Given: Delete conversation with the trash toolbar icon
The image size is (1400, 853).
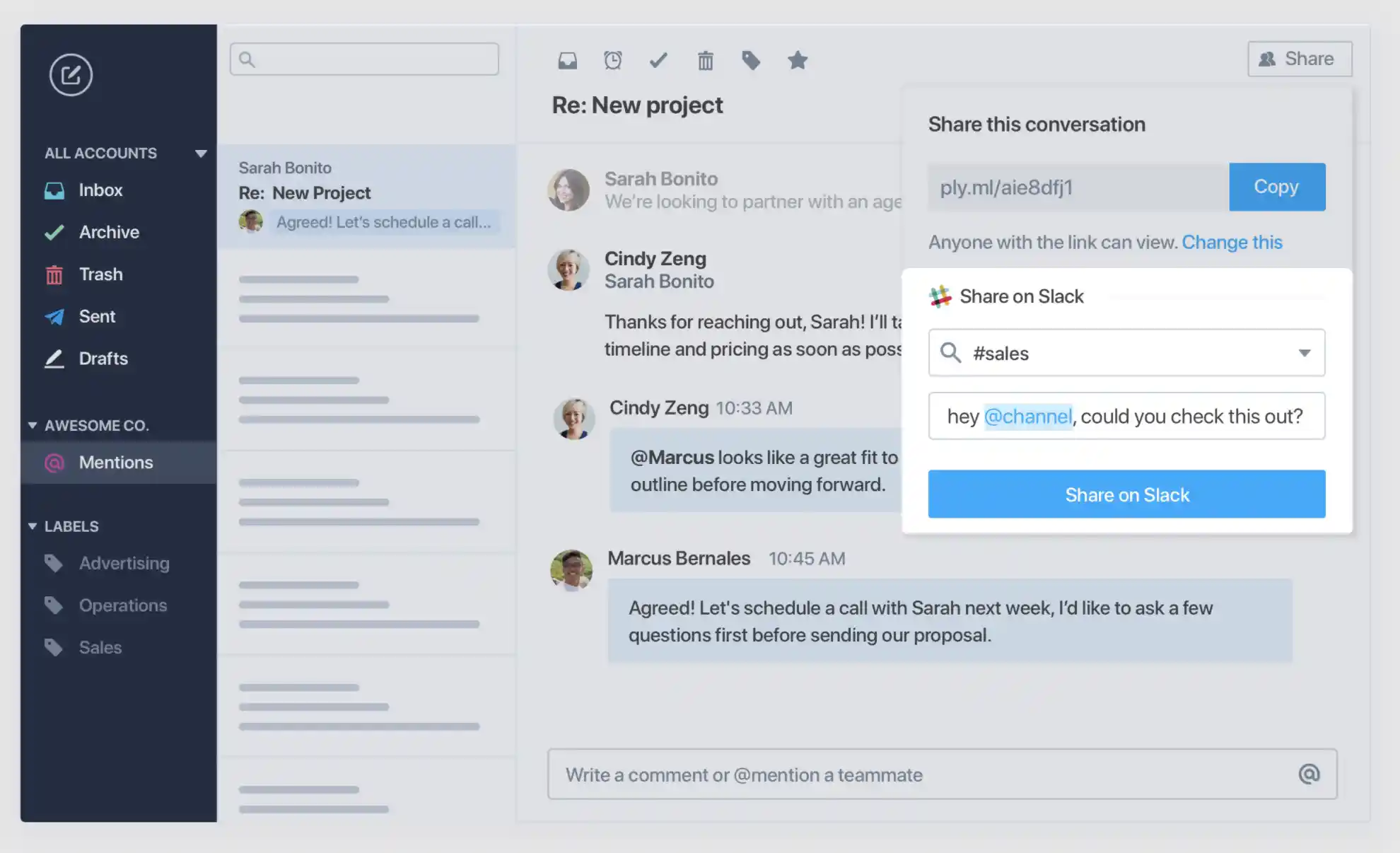Looking at the screenshot, I should click(x=705, y=61).
